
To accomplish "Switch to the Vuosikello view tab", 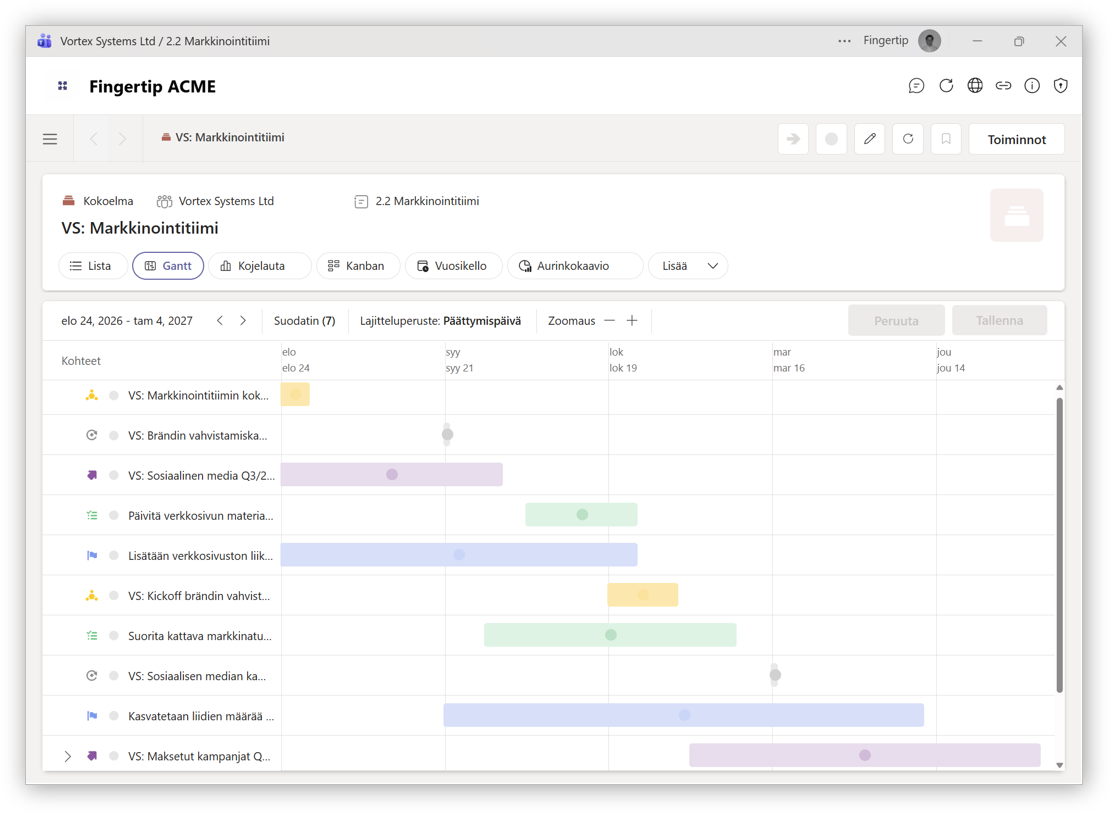I will pyautogui.click(x=452, y=266).
